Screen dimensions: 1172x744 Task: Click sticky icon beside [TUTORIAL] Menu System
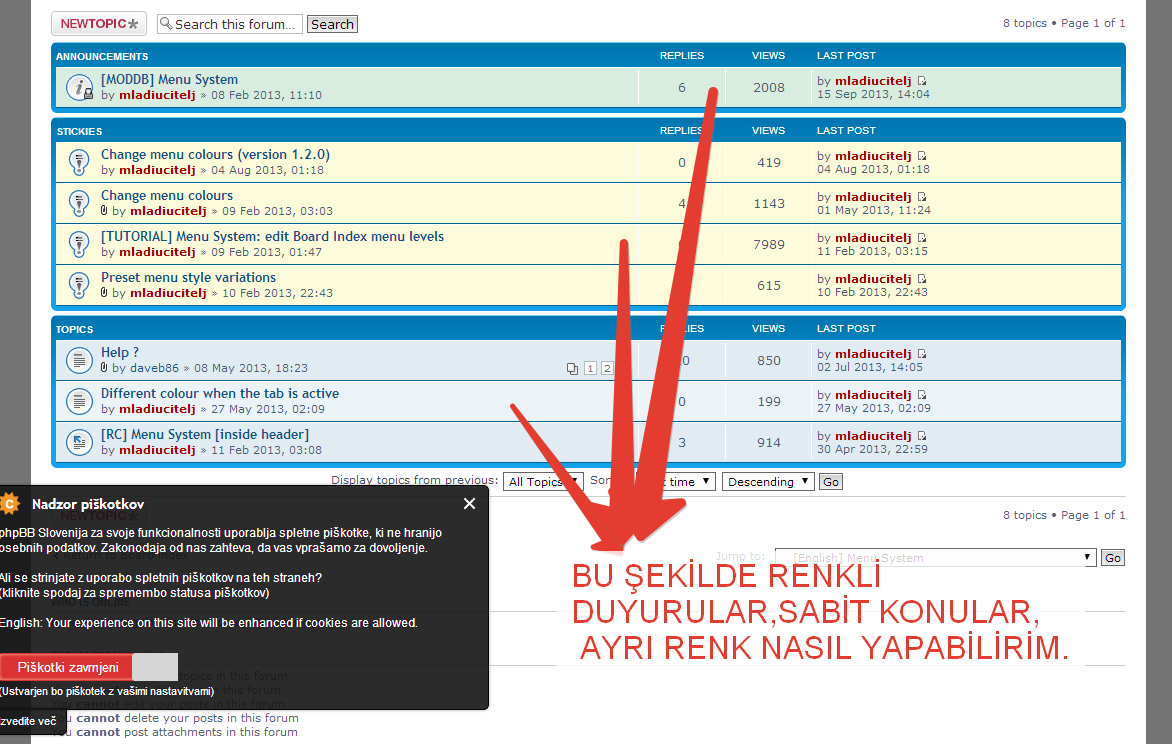pos(78,245)
